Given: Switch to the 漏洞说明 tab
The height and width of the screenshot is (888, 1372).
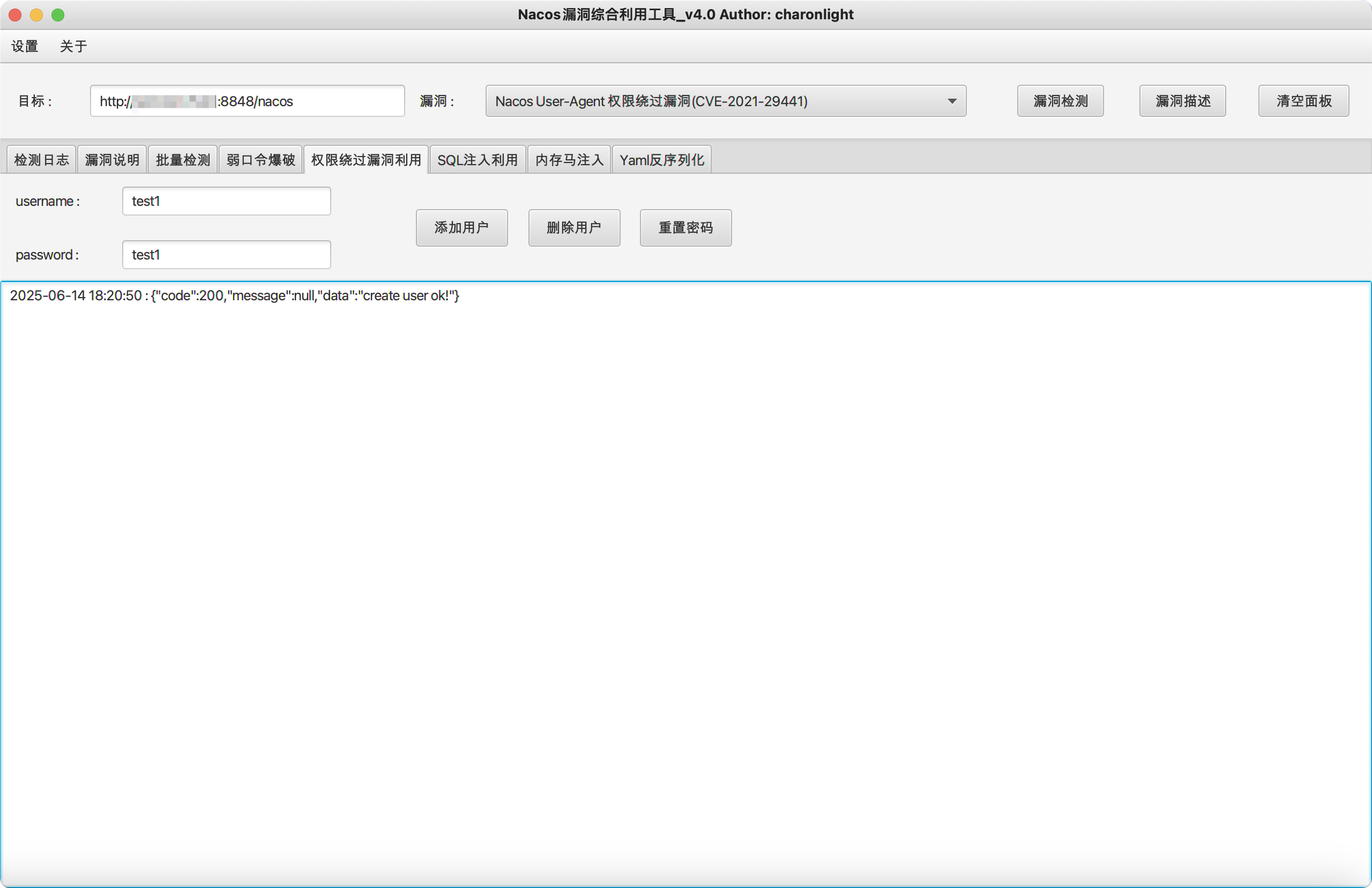Looking at the screenshot, I should pos(112,160).
